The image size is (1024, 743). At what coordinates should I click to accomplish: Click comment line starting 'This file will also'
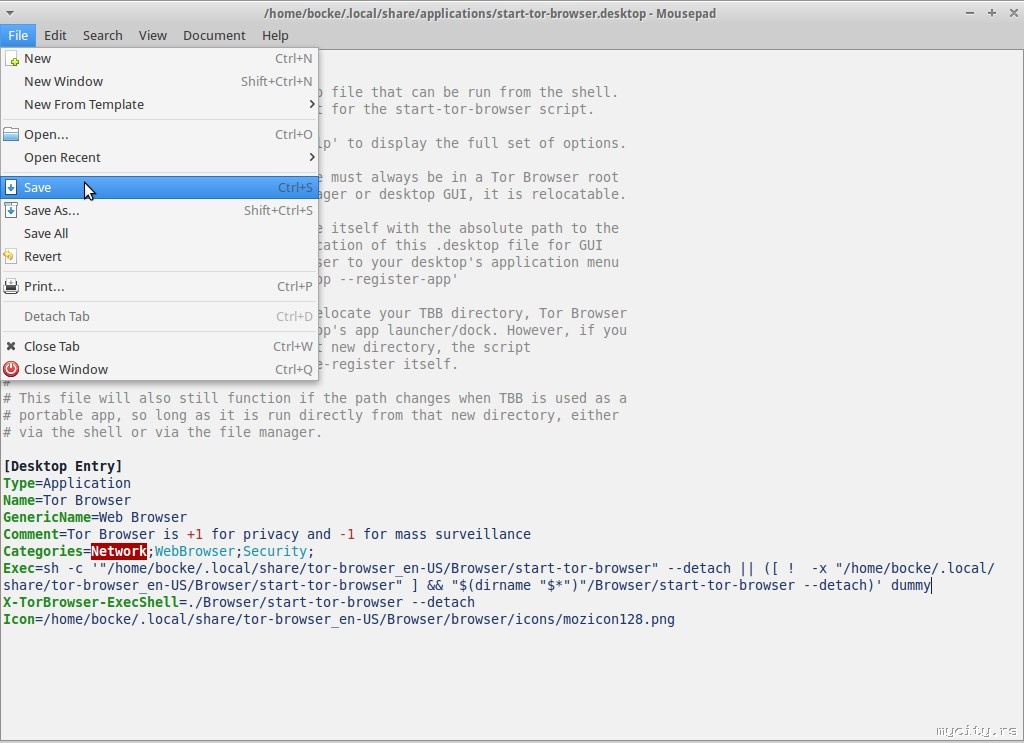(x=315, y=398)
